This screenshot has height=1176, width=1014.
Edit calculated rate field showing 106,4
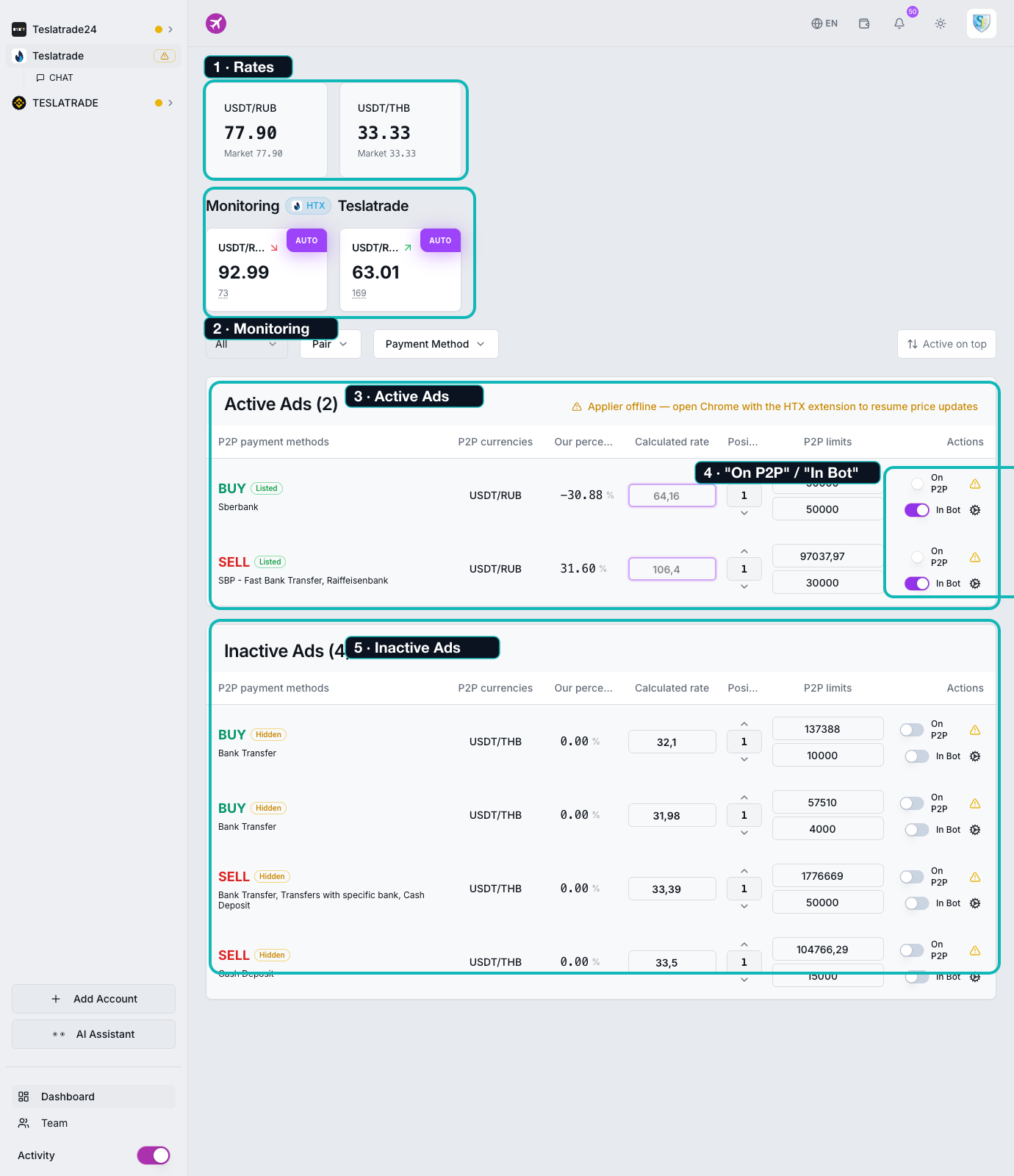click(672, 569)
